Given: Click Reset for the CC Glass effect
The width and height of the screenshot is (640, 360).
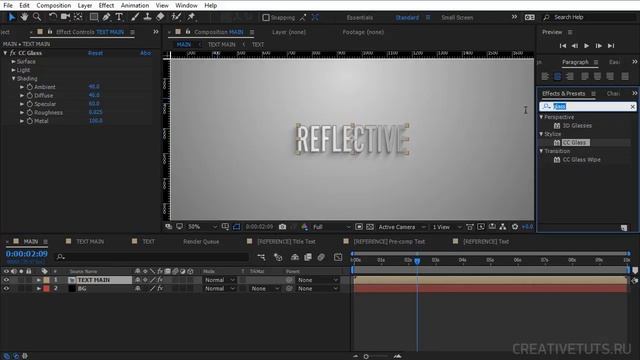Looking at the screenshot, I should [96, 53].
